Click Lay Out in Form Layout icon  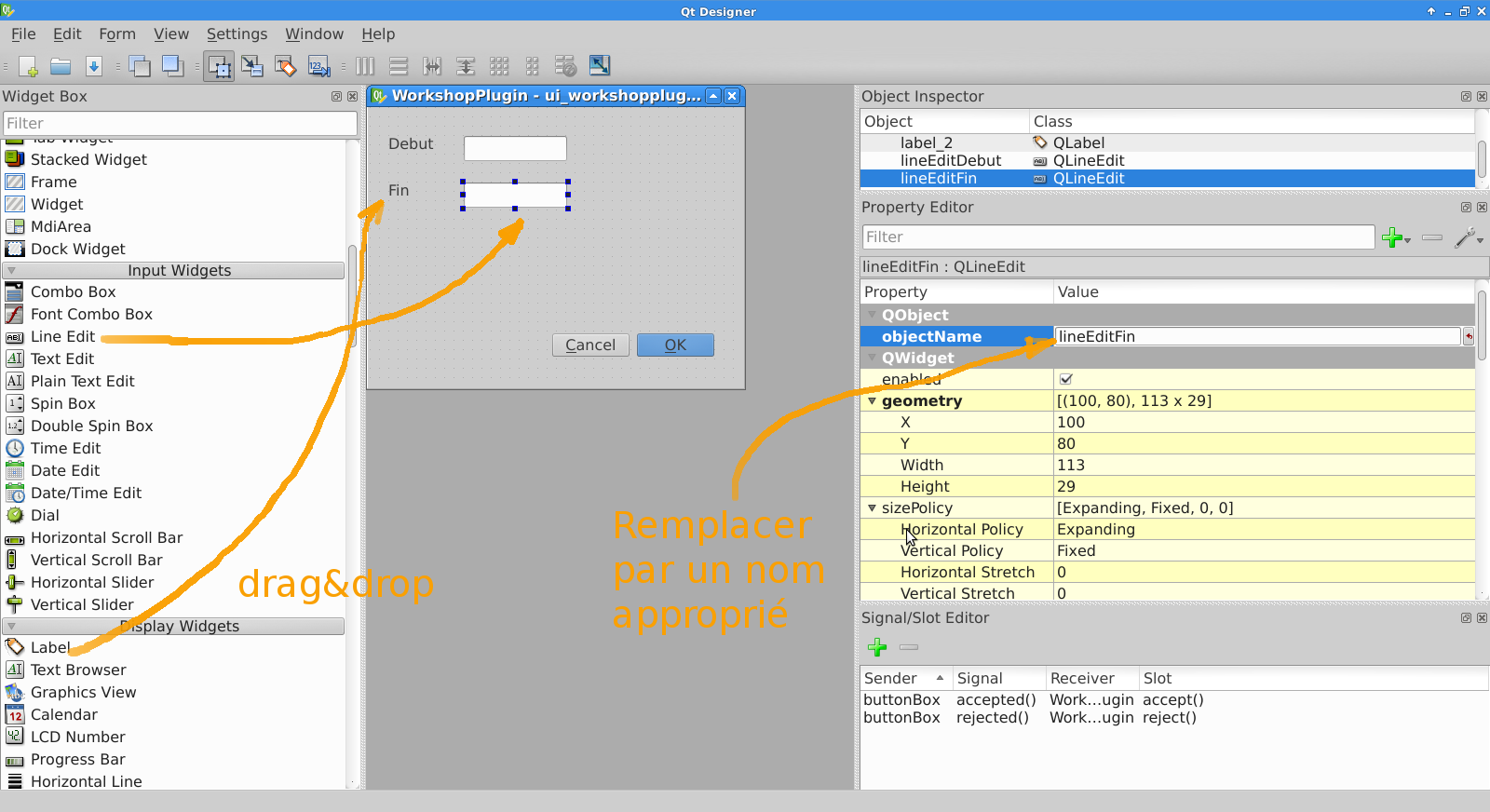coord(533,66)
